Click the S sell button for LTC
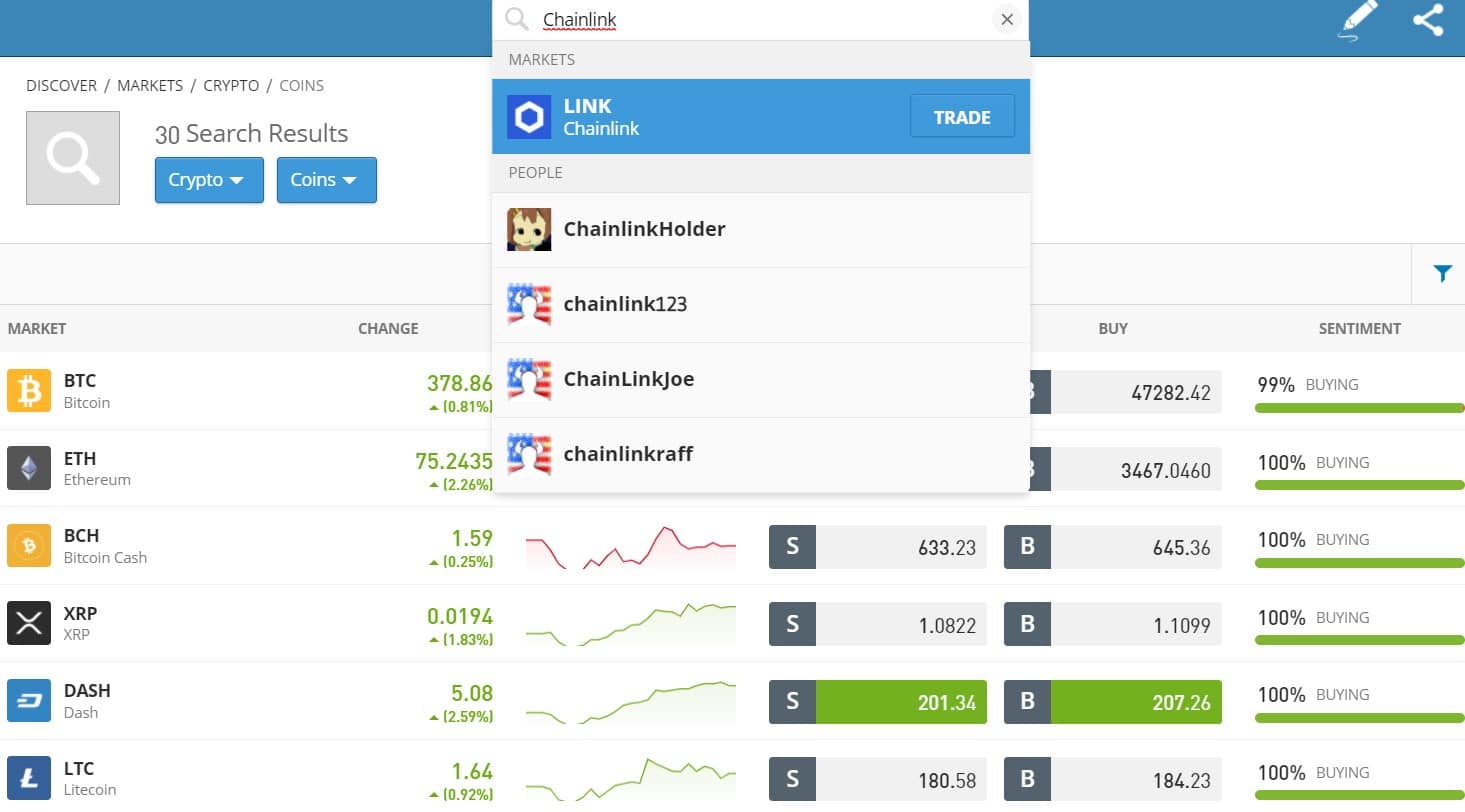 792,780
